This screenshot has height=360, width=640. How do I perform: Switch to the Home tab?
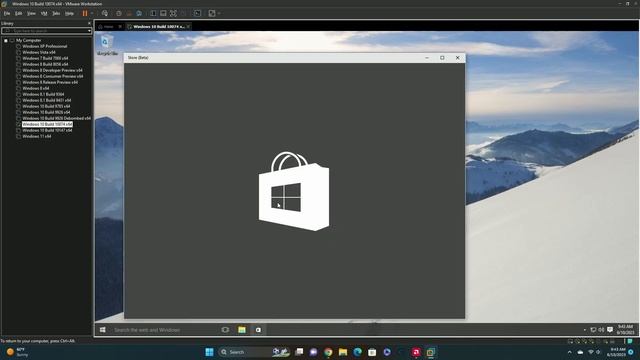pos(108,27)
